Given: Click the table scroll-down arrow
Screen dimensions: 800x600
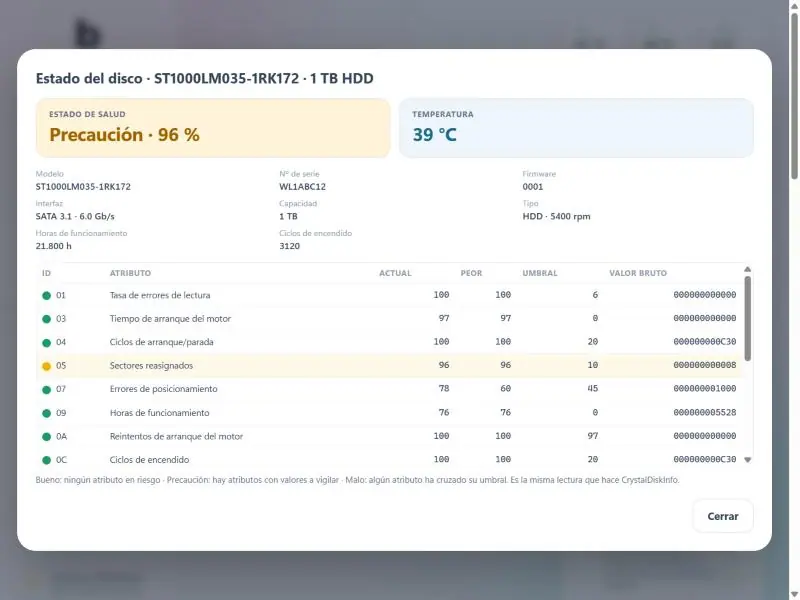Looking at the screenshot, I should [x=747, y=460].
